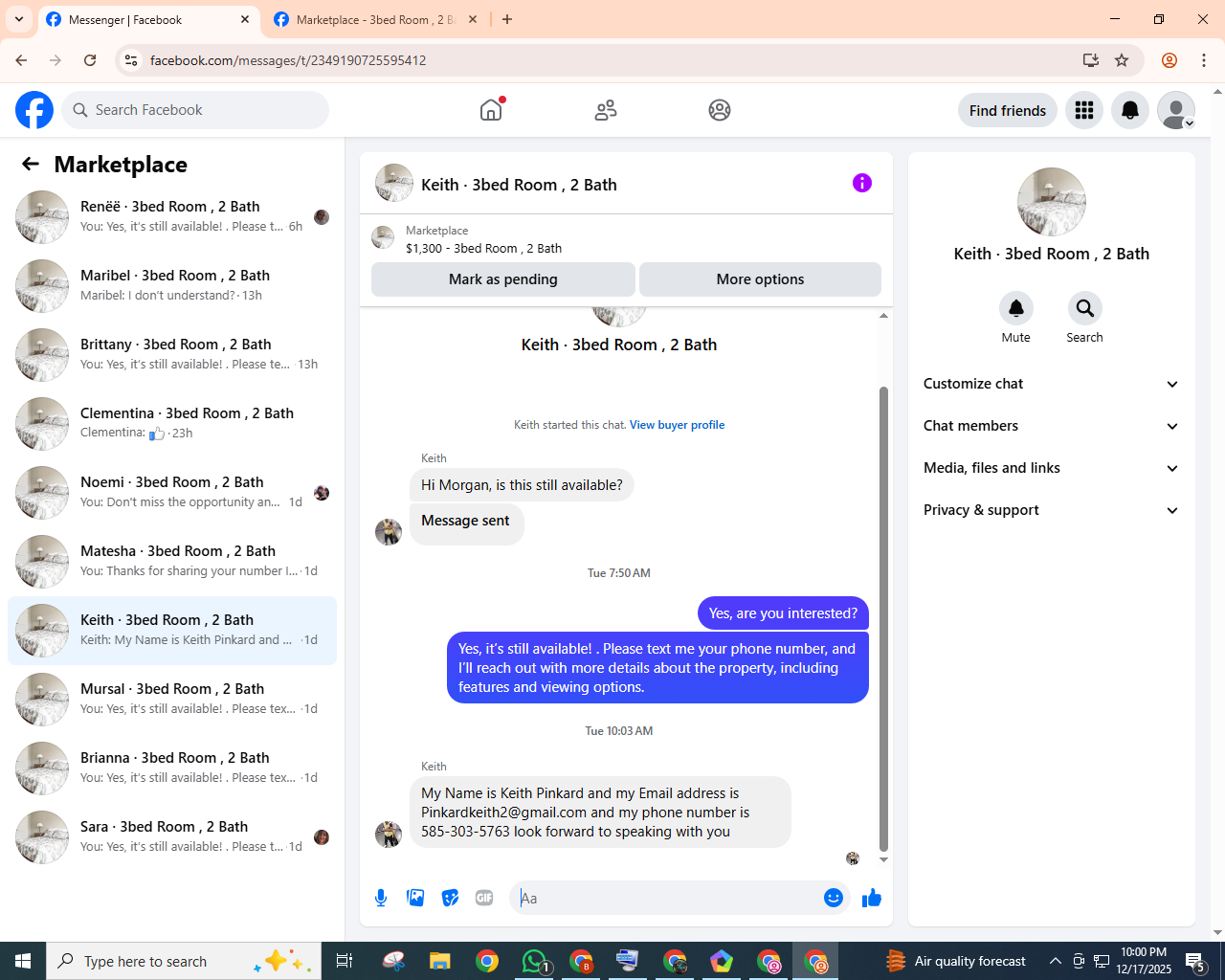
Task: Click the Search Facebook field
Action: (195, 110)
